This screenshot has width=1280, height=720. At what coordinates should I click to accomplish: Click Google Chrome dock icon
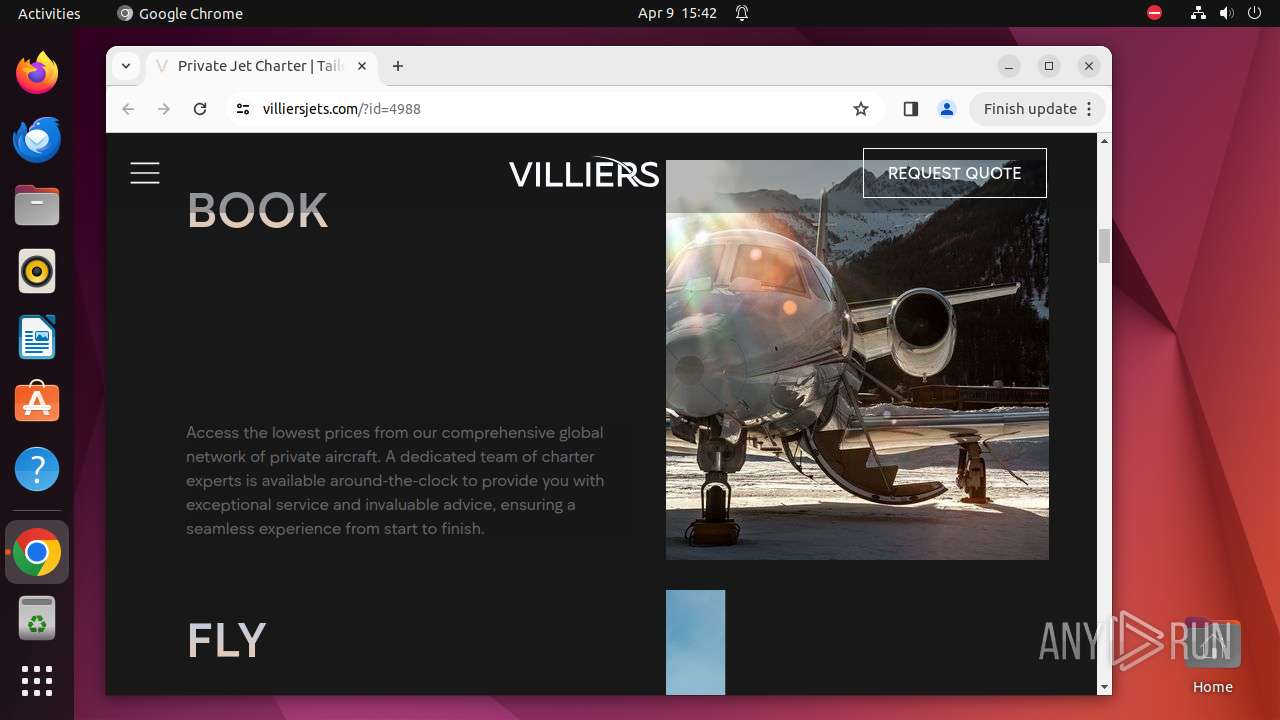[37, 552]
